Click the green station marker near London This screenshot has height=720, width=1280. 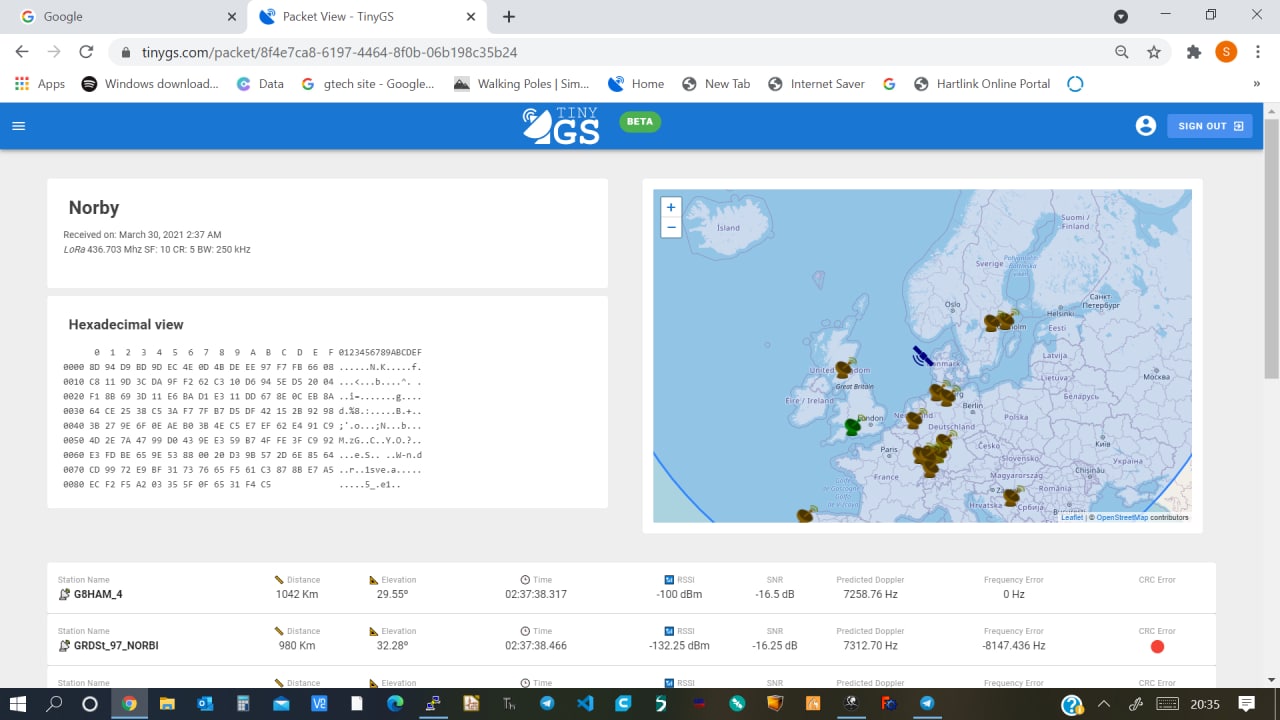852,427
